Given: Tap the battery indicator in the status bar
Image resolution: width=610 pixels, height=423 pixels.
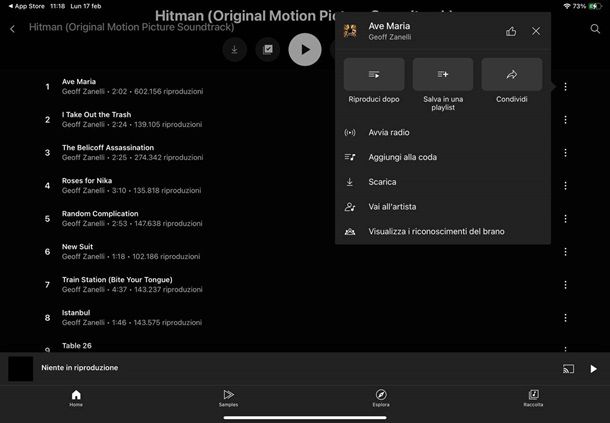Looking at the screenshot, I should click(x=595, y=6).
